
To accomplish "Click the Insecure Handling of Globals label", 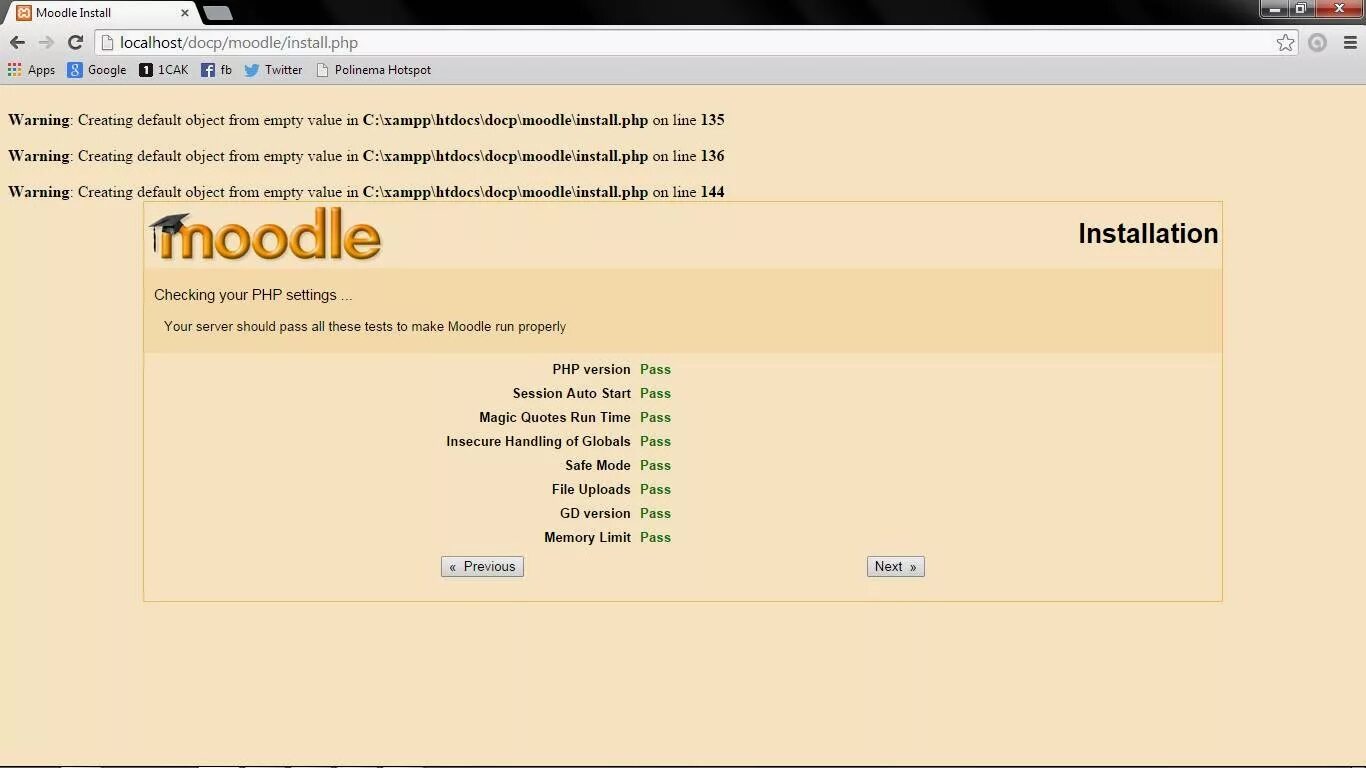I will pos(538,441).
